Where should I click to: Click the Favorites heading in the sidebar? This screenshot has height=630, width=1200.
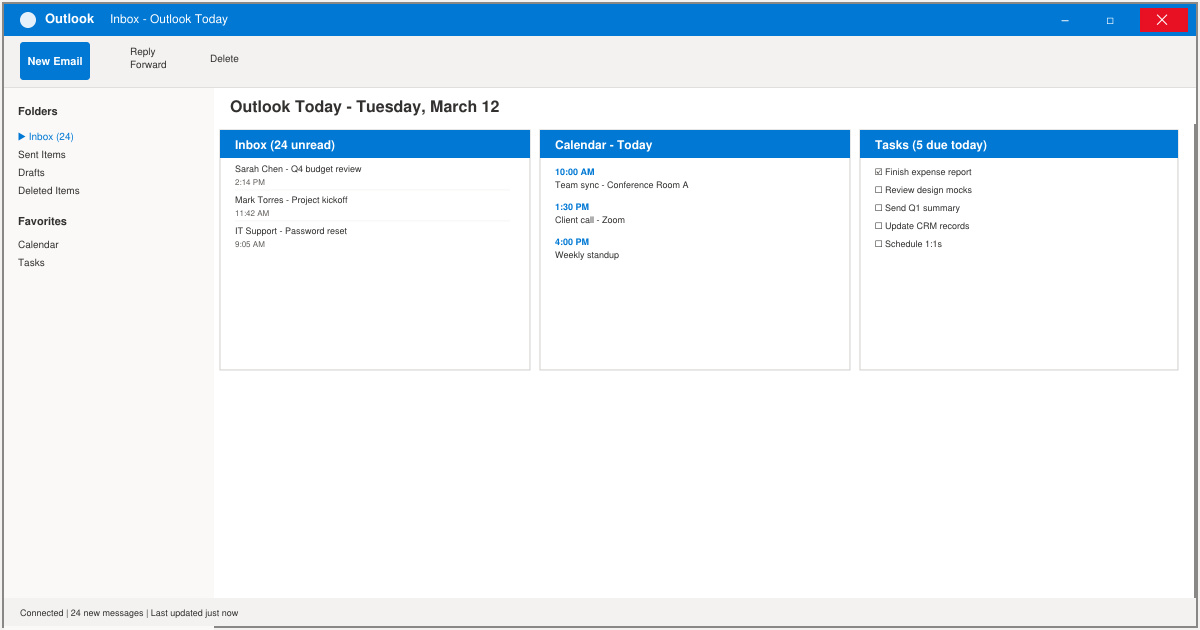click(42, 222)
